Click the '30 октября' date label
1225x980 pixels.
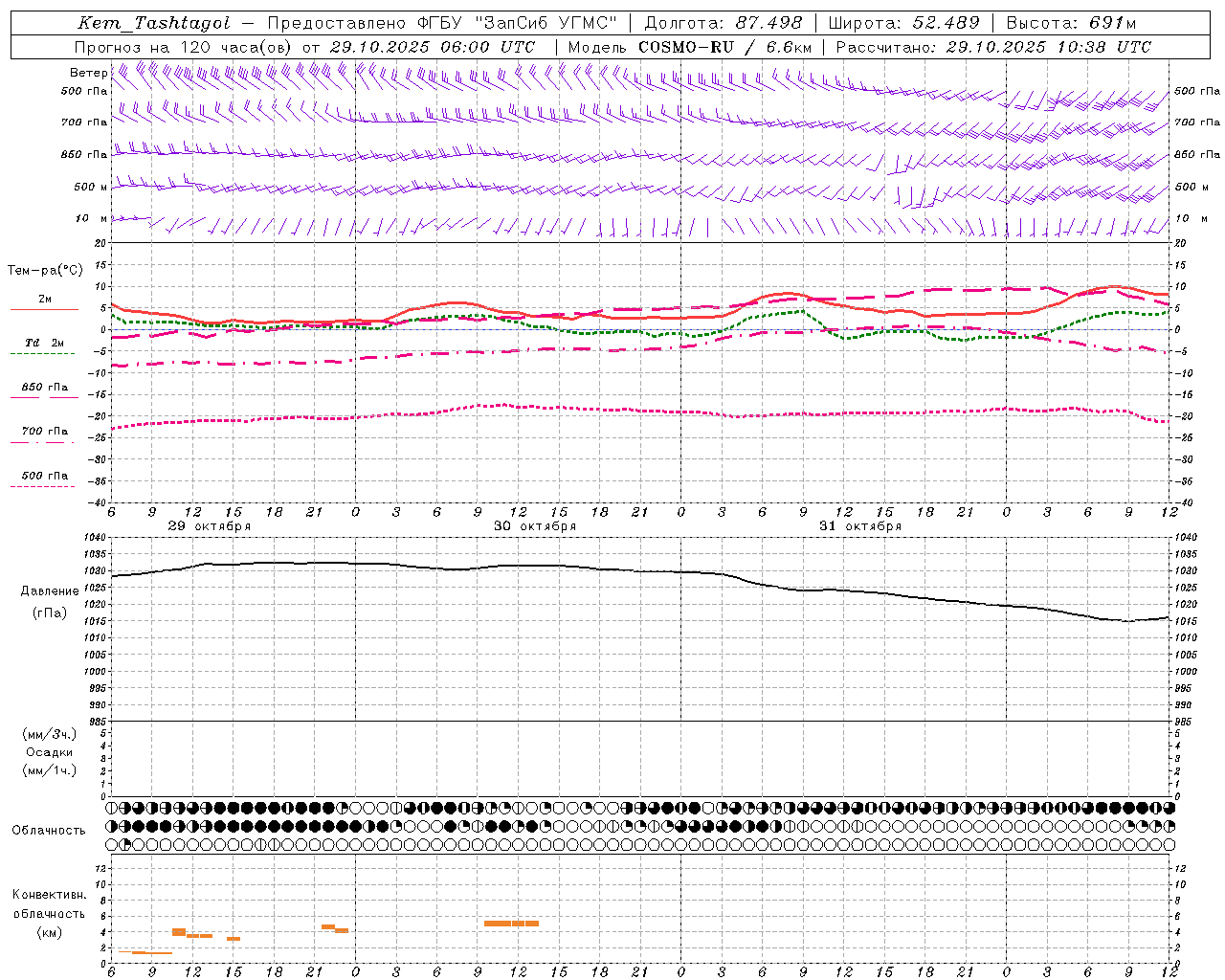[x=535, y=526]
